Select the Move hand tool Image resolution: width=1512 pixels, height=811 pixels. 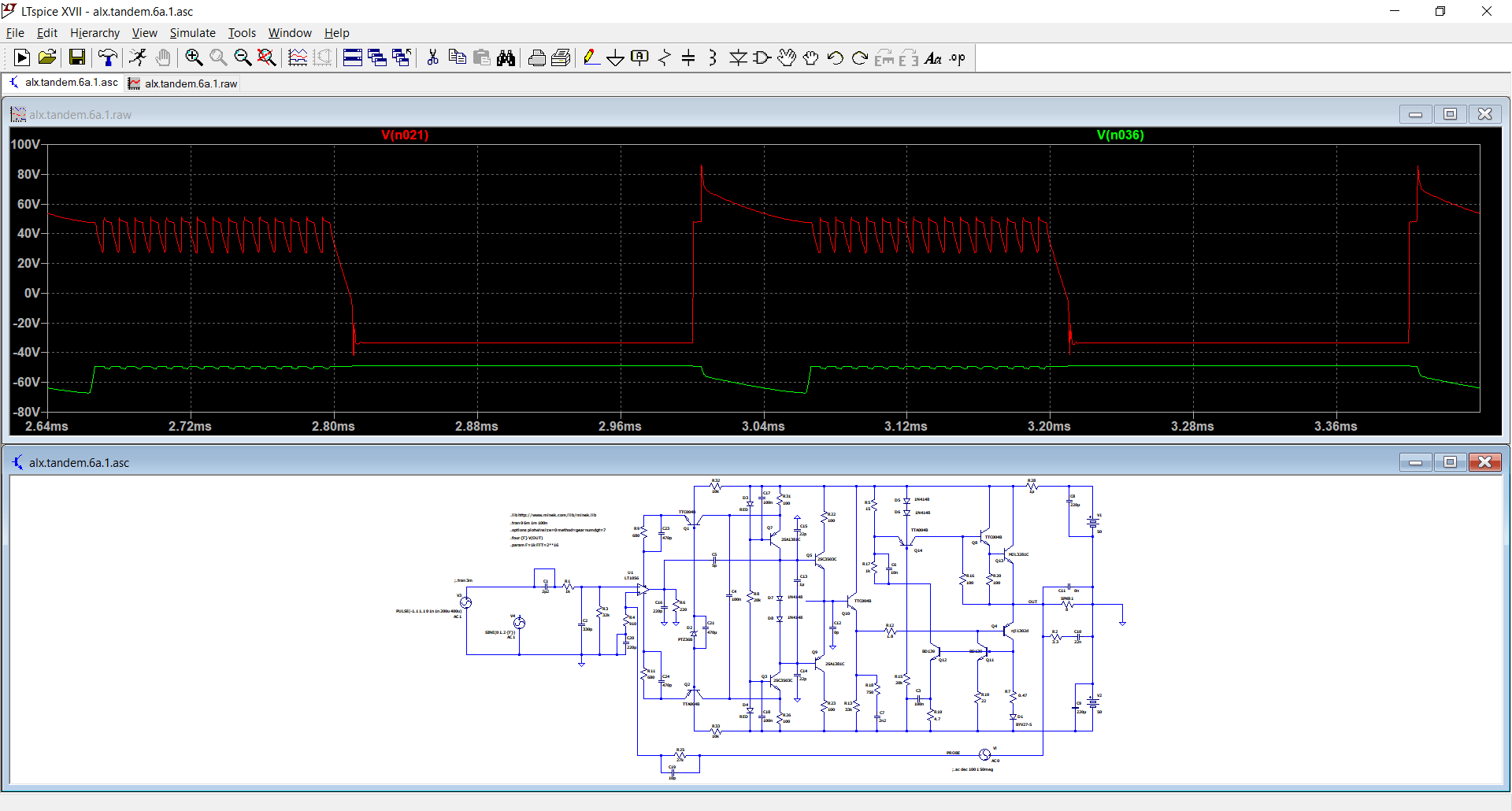787,57
